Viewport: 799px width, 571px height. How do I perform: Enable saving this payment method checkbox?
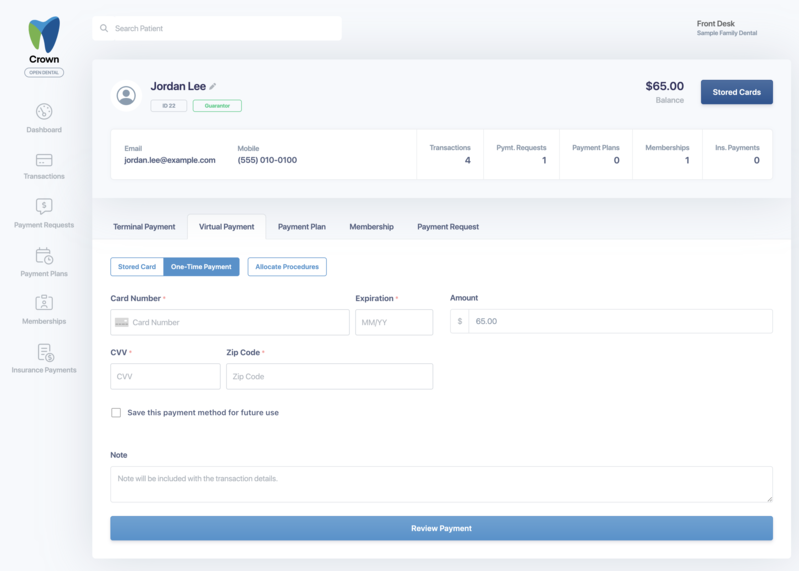(x=116, y=413)
